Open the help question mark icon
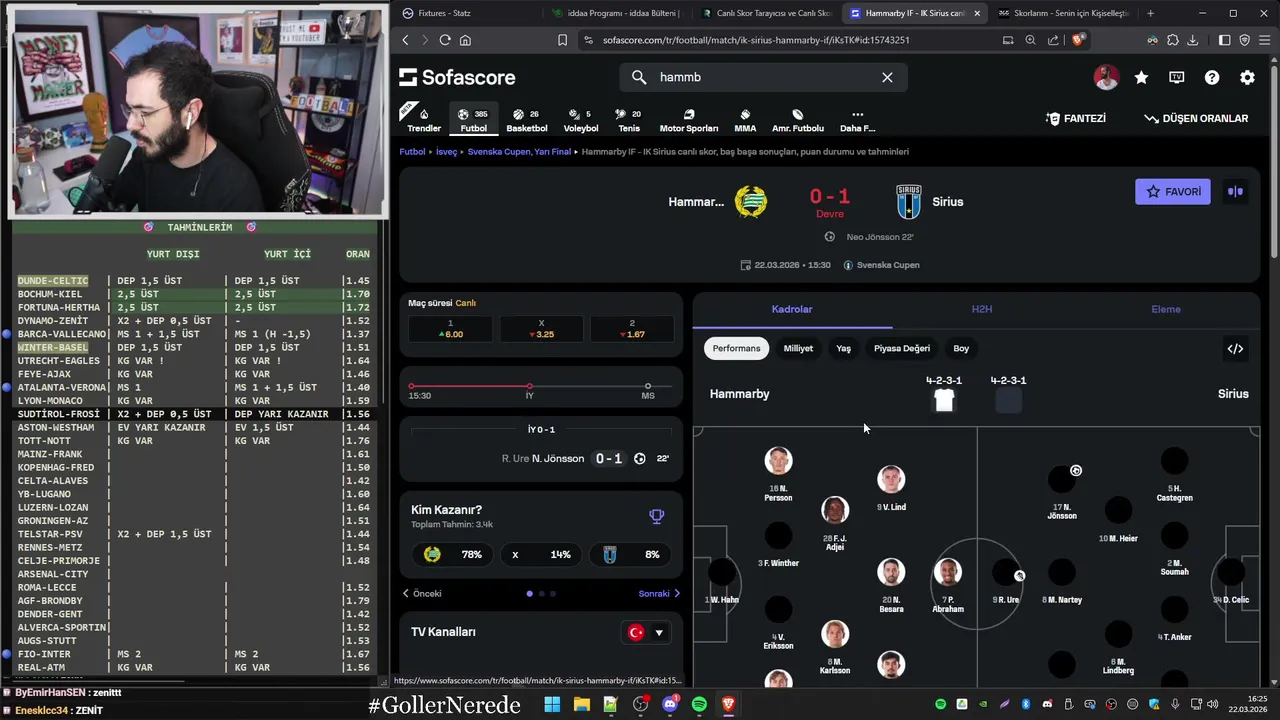Screen dimensions: 1280x720 click(x=1212, y=77)
